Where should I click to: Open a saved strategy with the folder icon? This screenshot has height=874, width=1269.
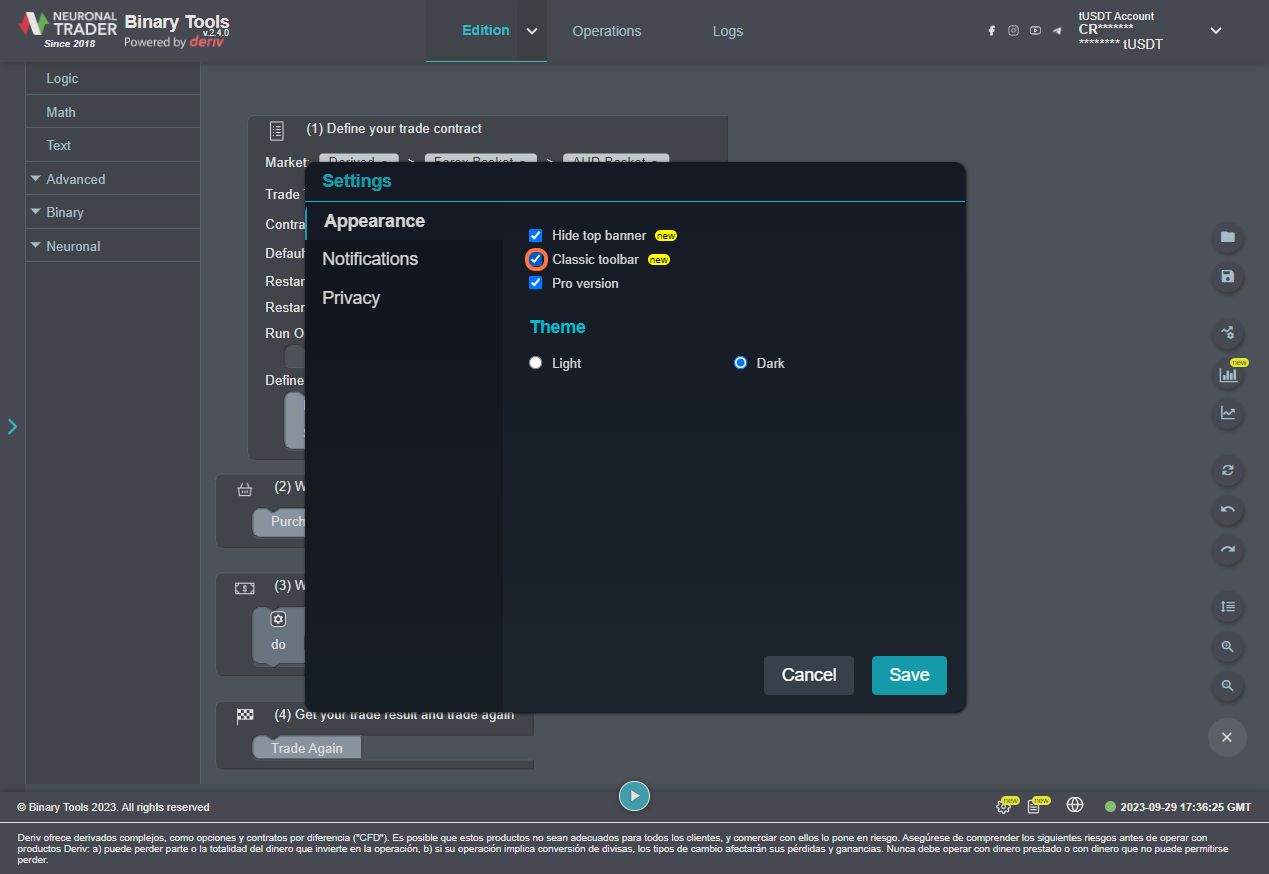(1228, 238)
